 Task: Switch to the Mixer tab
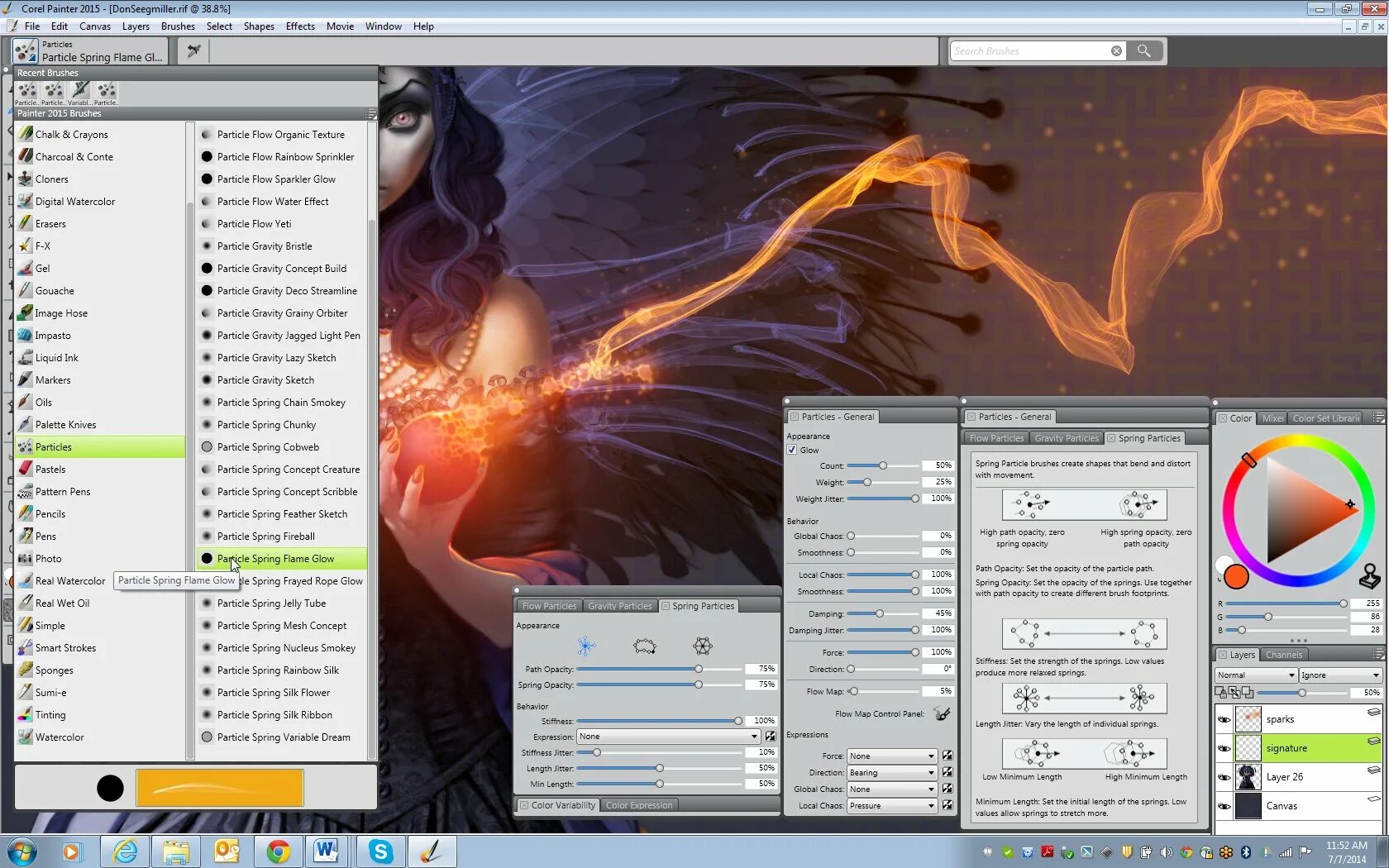point(1273,418)
